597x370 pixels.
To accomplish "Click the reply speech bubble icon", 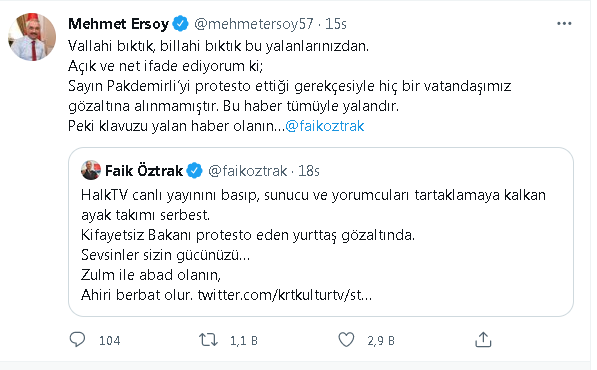I will click(77, 339).
